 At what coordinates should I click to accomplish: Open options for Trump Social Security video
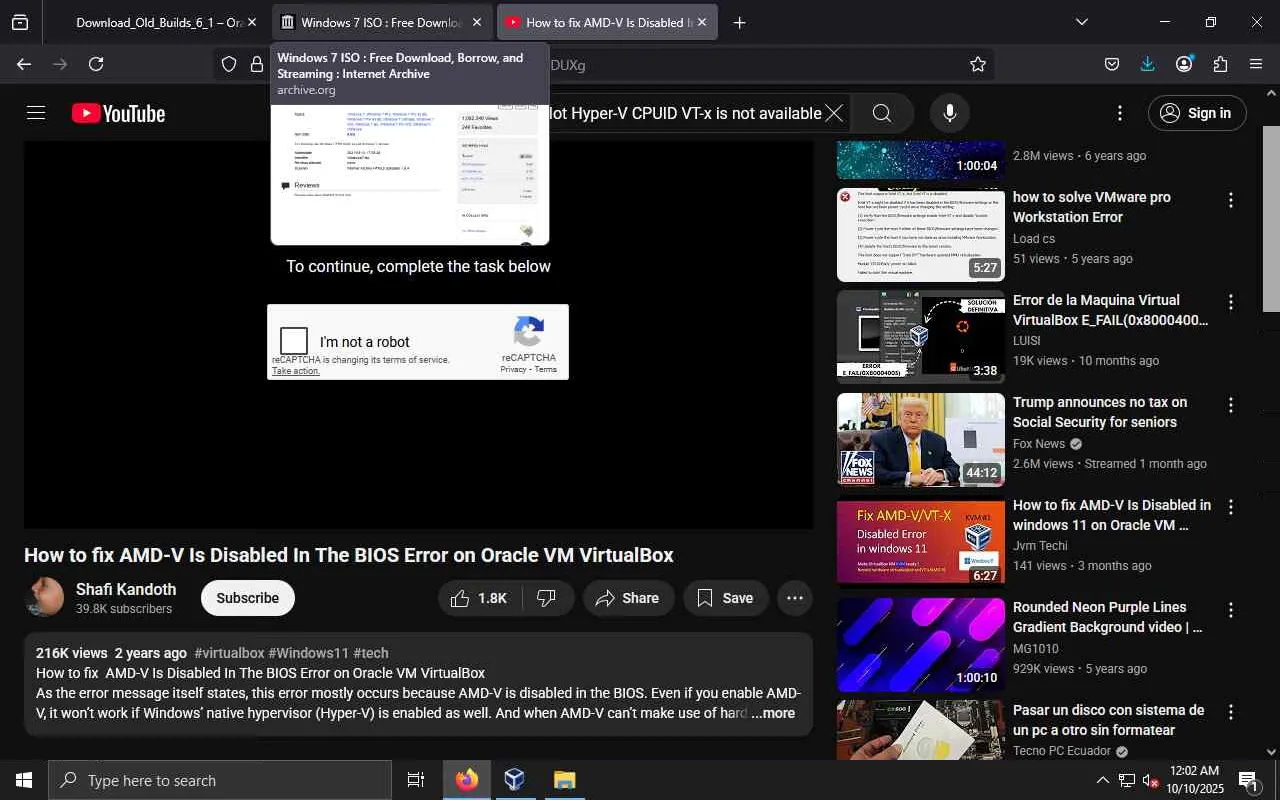(1231, 405)
